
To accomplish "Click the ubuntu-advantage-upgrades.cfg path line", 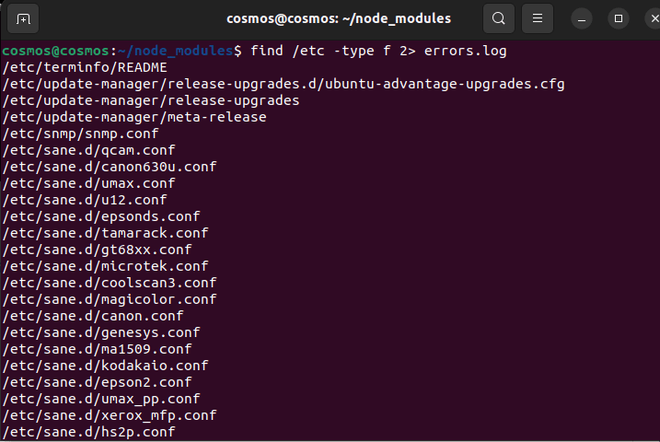I will (284, 84).
